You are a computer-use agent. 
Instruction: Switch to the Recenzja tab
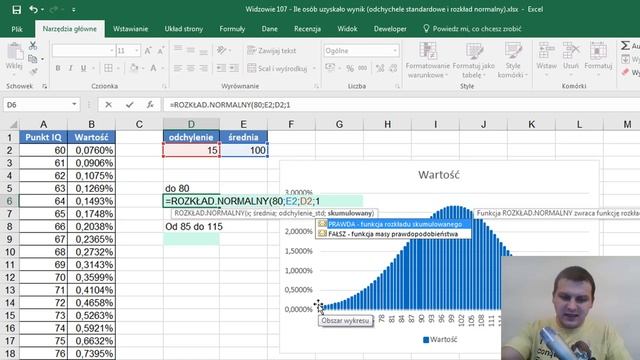[307, 29]
